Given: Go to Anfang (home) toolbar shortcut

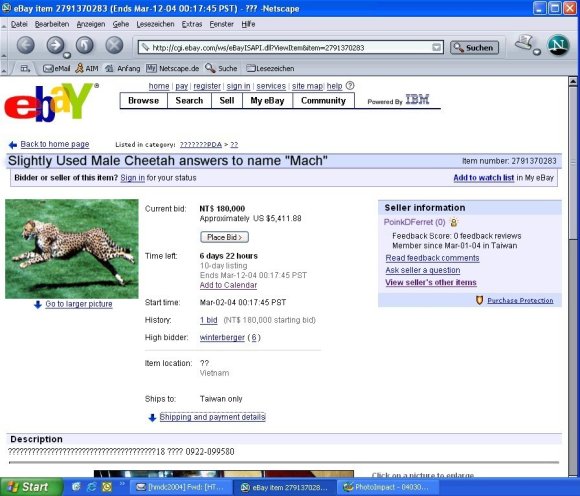Looking at the screenshot, I should point(123,68).
